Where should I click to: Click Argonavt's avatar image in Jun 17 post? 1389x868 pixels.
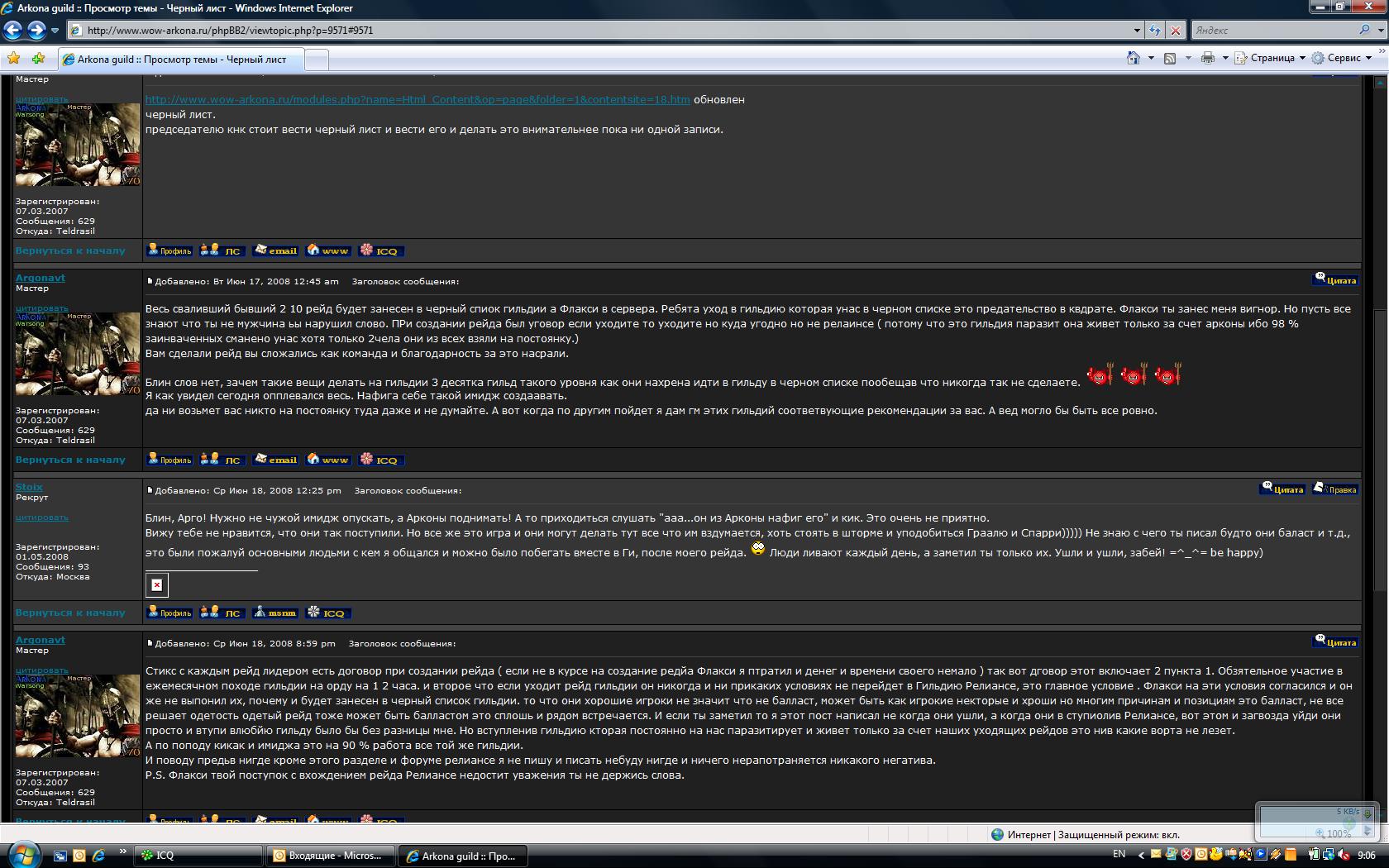click(x=78, y=354)
